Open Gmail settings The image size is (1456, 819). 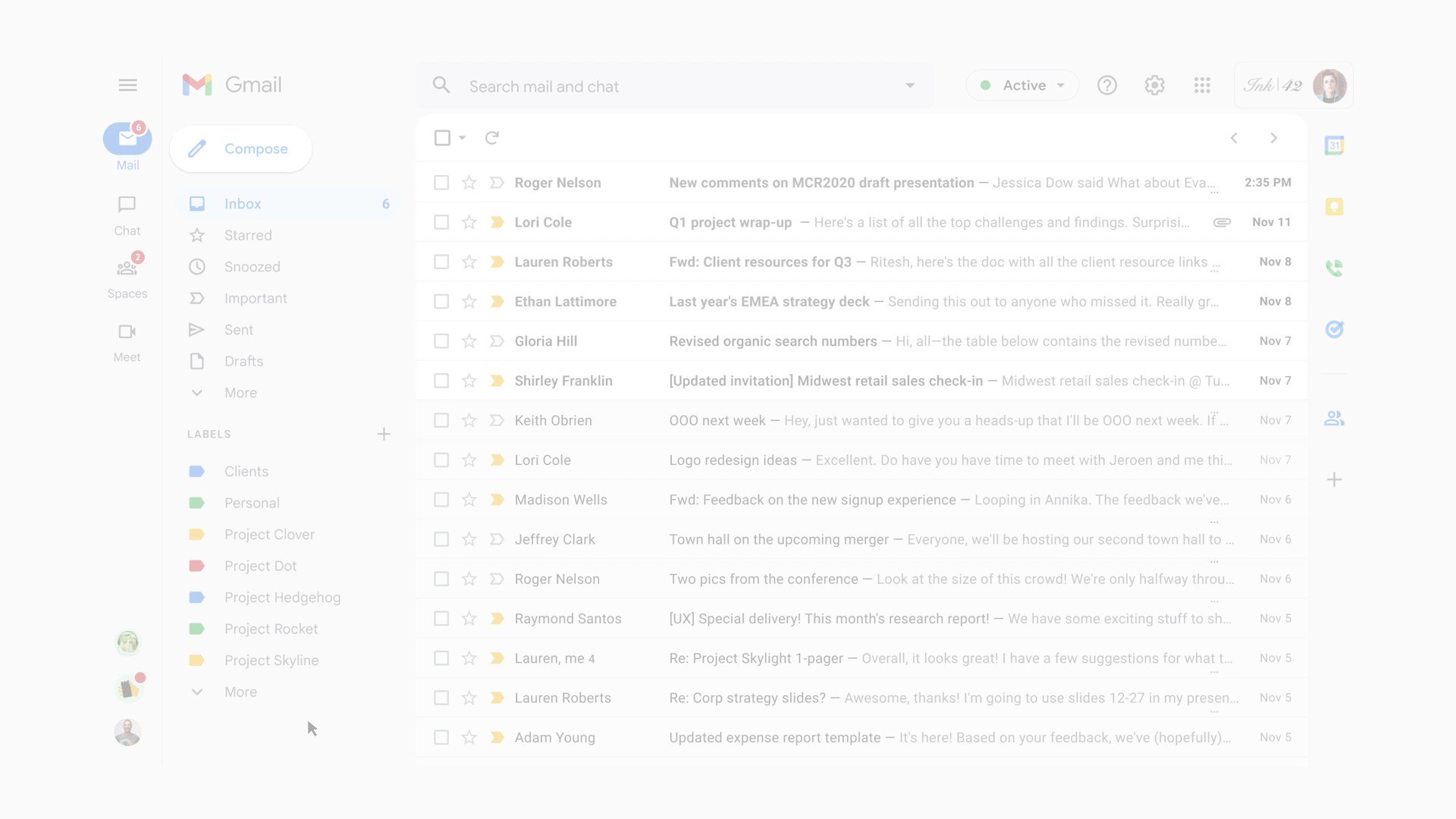[1154, 85]
